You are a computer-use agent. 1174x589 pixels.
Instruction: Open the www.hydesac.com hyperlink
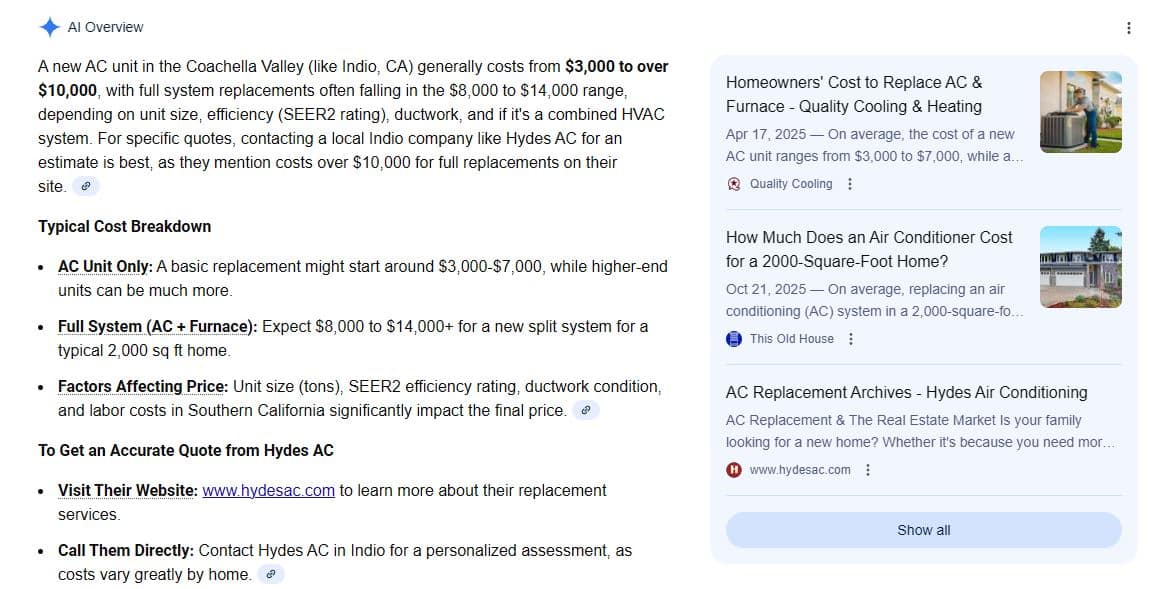(267, 490)
